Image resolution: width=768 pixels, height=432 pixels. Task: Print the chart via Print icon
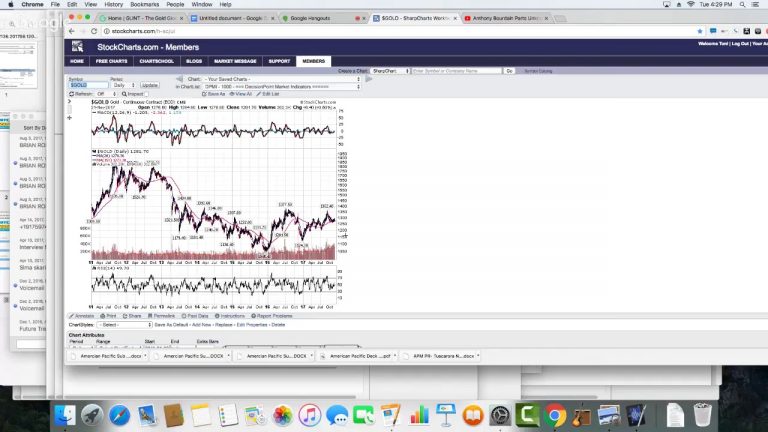point(108,316)
